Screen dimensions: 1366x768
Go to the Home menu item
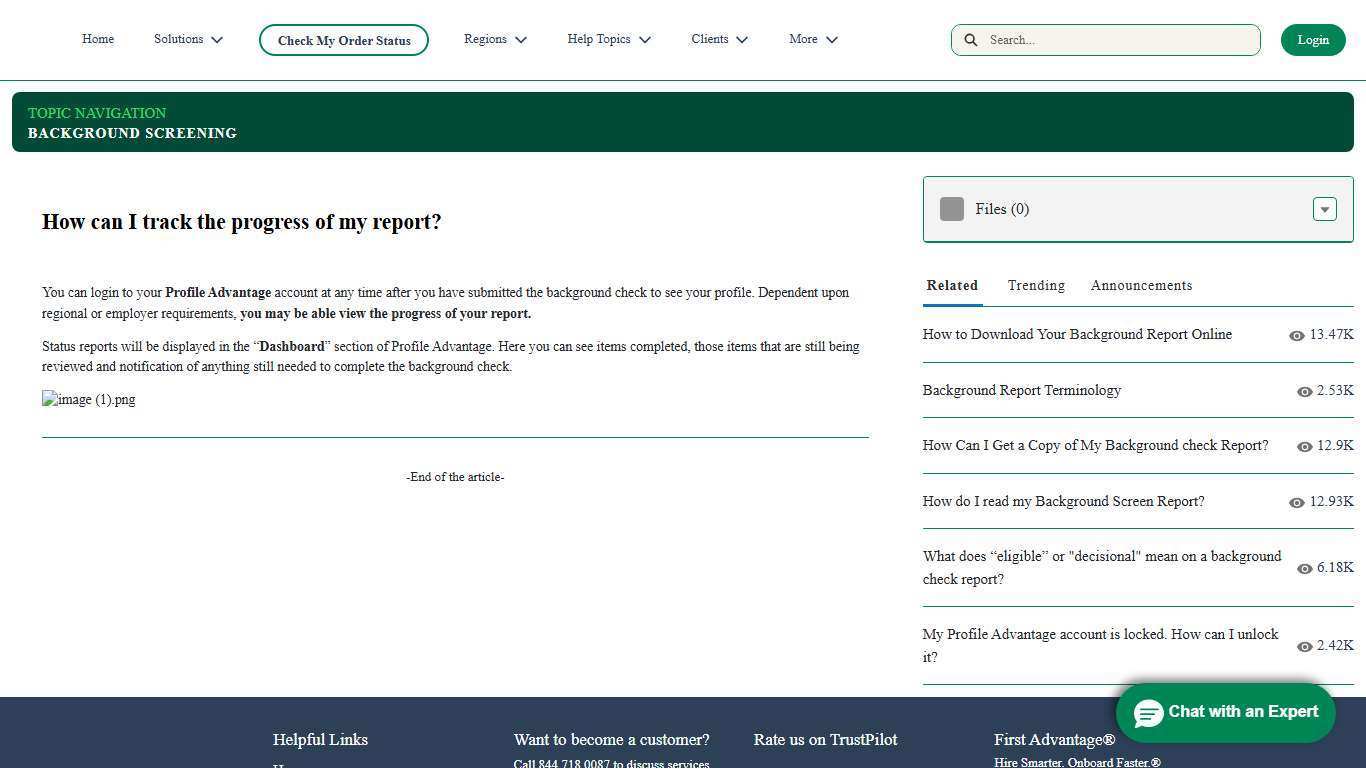[98, 40]
